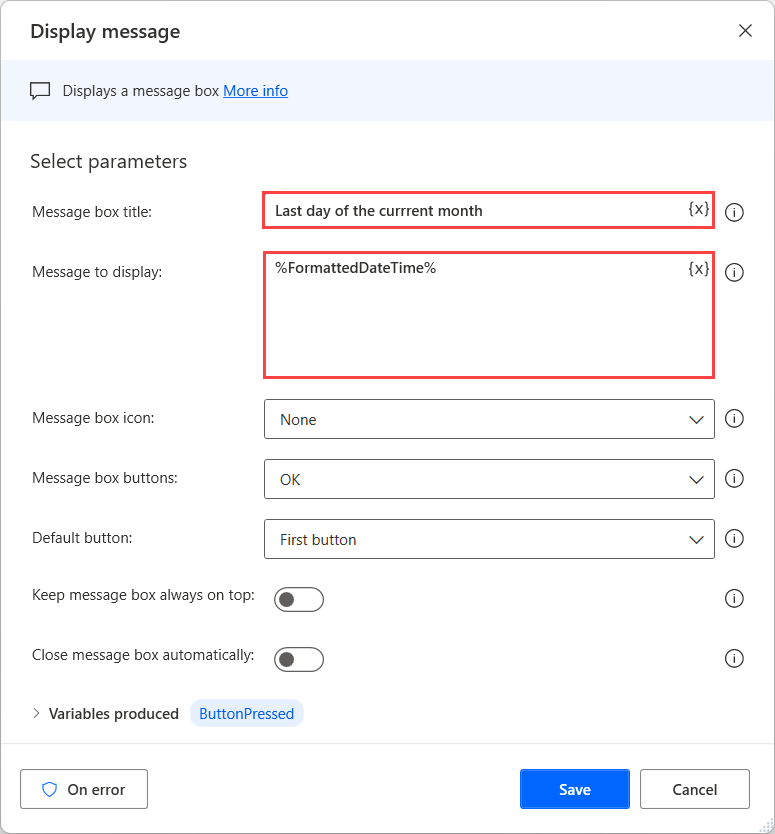Click the info icon next to Default button
Image resolution: width=775 pixels, height=834 pixels.
(x=734, y=538)
